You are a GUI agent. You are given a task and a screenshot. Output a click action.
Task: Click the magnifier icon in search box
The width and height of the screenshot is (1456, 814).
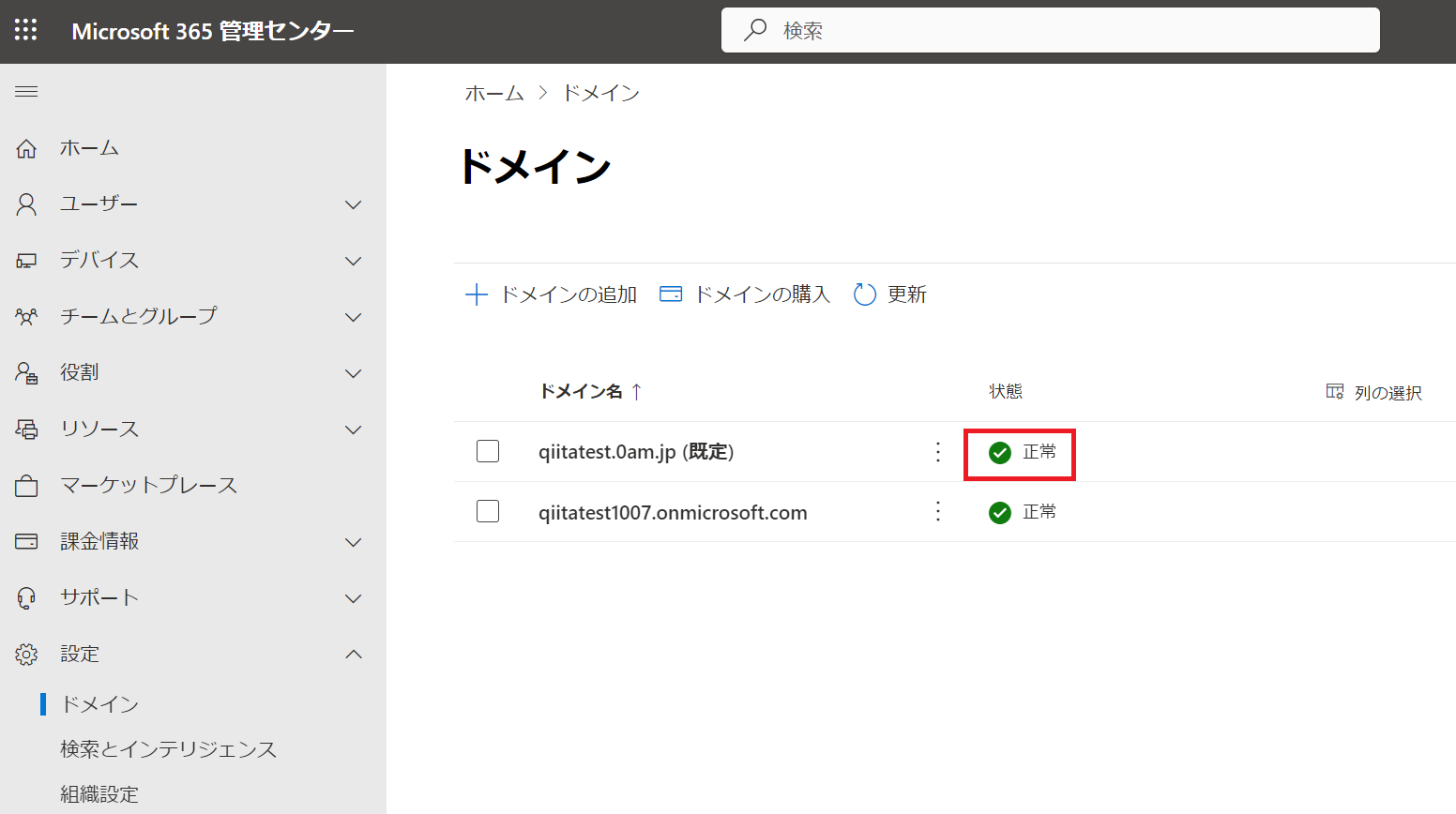point(755,30)
